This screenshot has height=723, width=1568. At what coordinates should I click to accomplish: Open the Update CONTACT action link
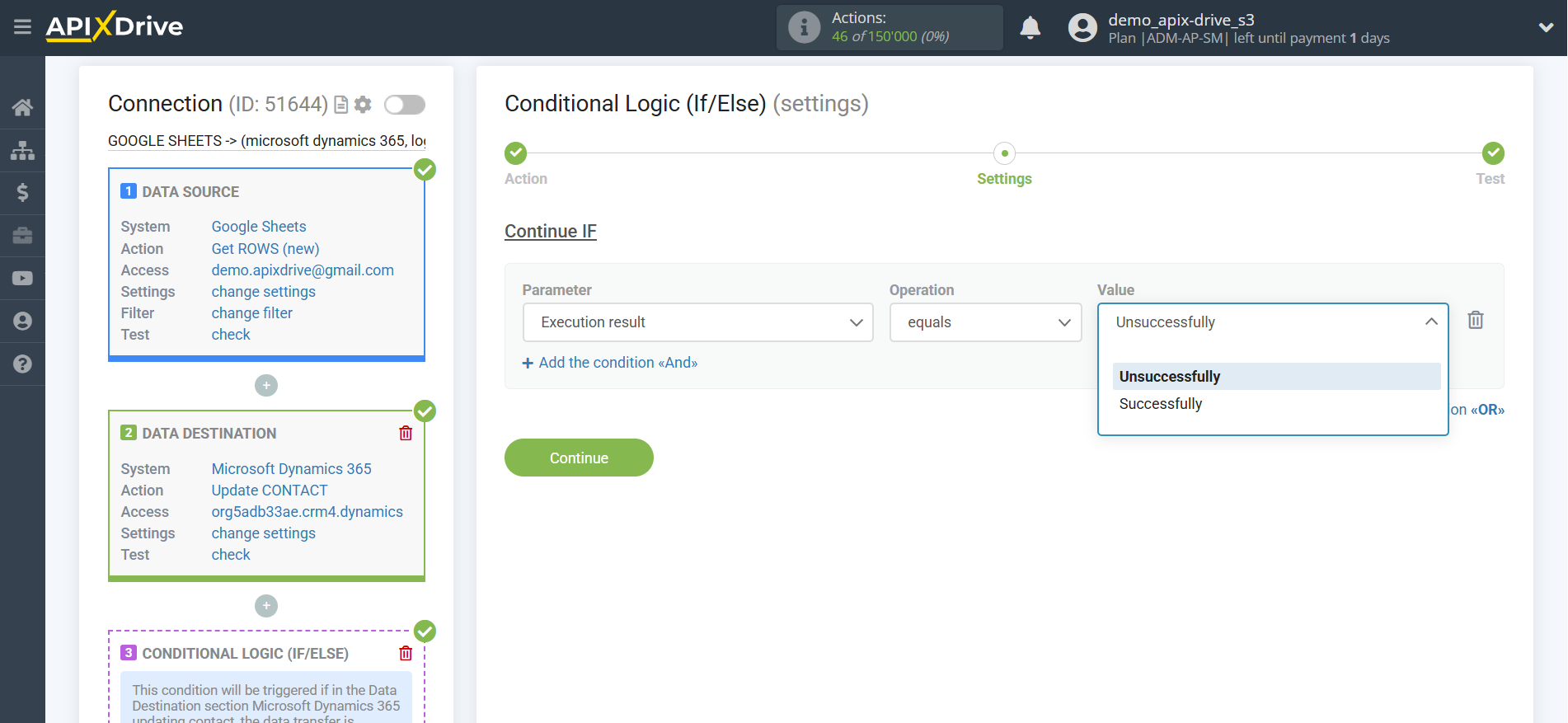tap(270, 491)
